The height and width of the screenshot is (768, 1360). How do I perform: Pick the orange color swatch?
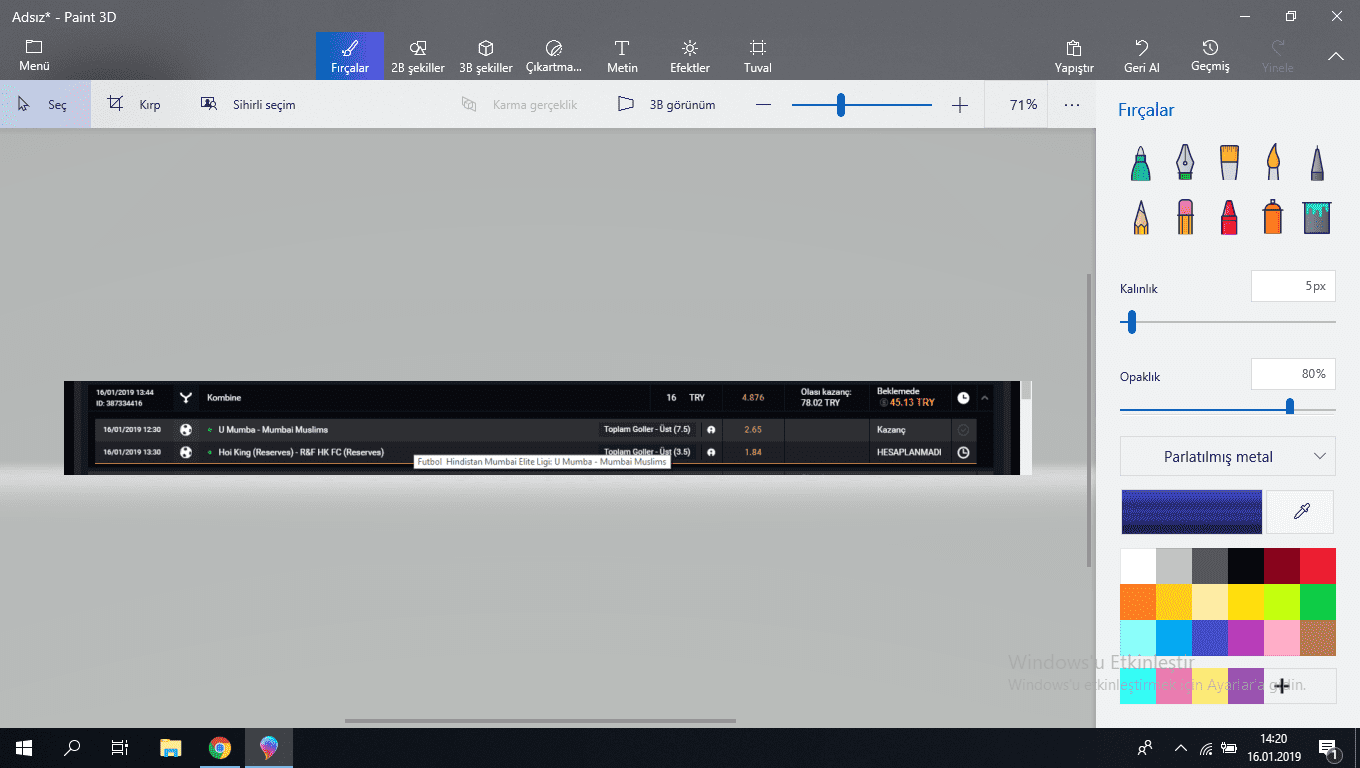point(1138,602)
